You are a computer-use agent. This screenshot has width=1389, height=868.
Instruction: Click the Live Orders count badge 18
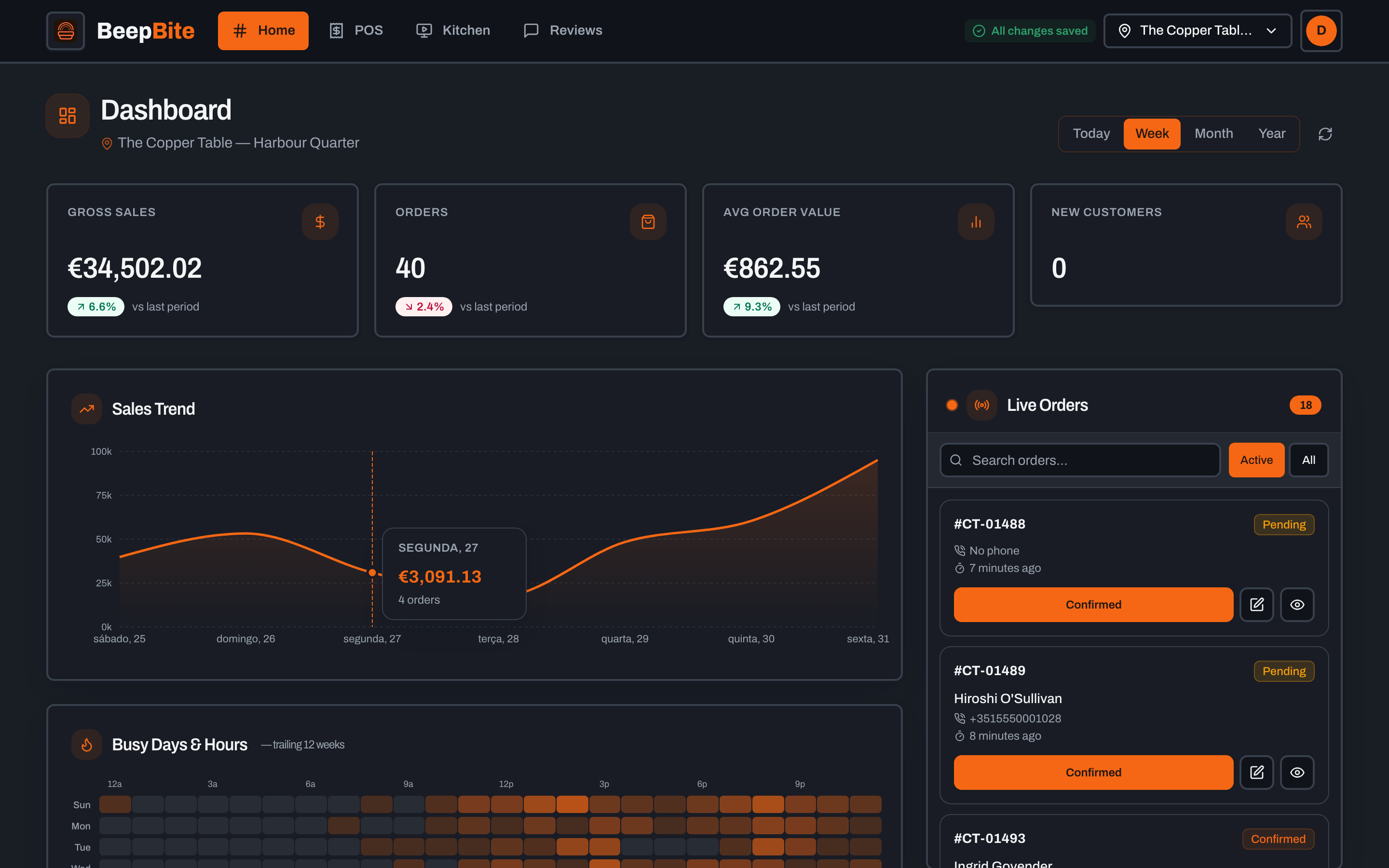coord(1305,405)
